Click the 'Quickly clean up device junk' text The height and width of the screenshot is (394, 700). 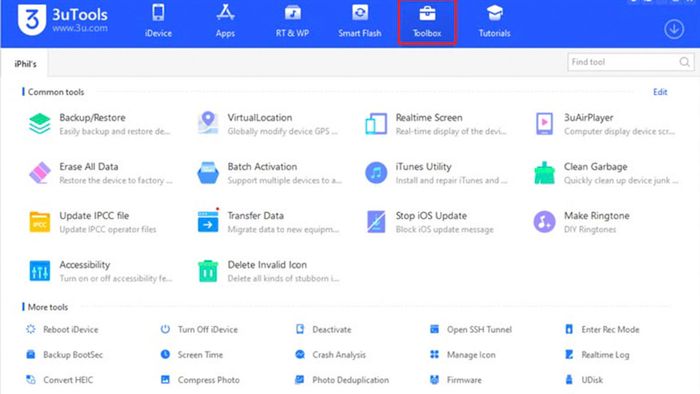point(621,180)
